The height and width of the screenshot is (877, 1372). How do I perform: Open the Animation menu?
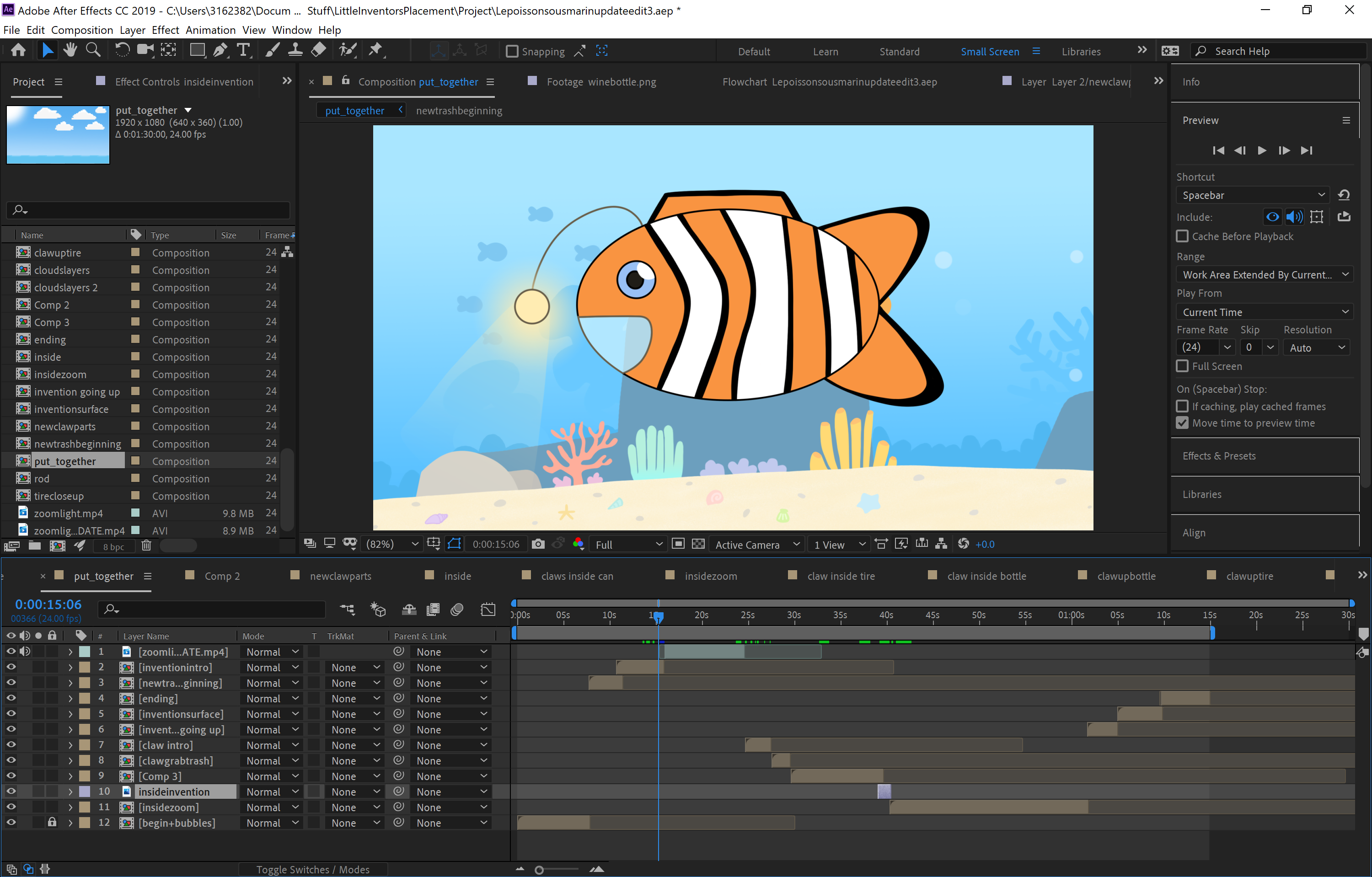pyautogui.click(x=210, y=30)
